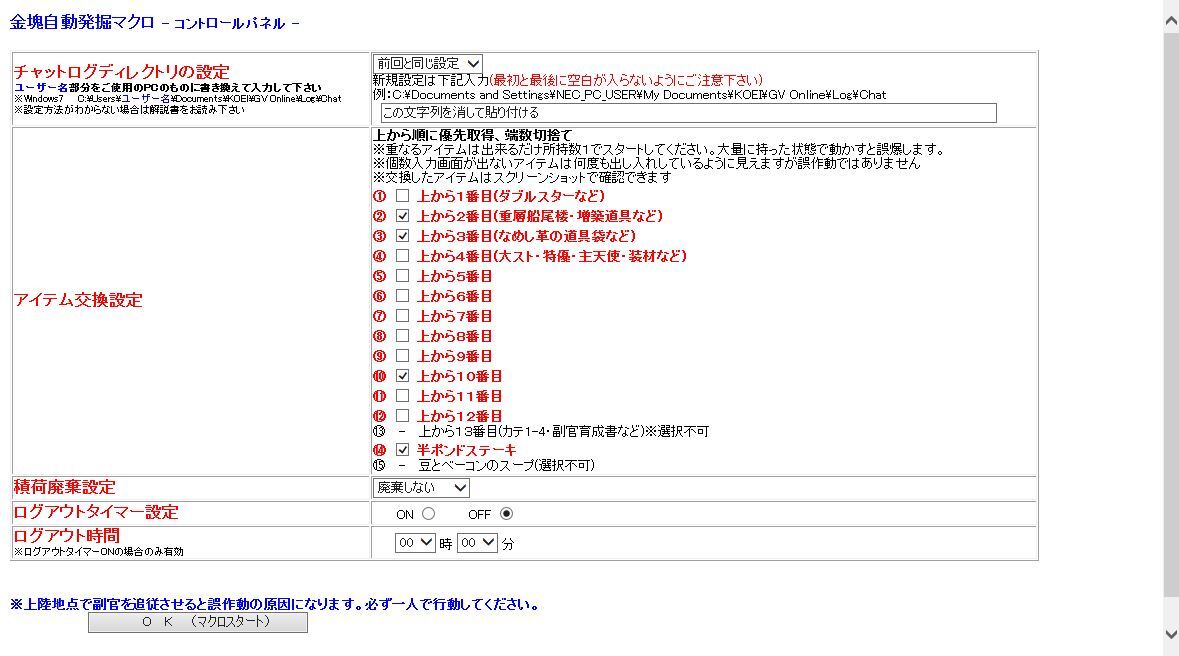Click the 上から順に優先取得、端数切捨て text
This screenshot has height=656, width=1179.
pyautogui.click(x=473, y=135)
